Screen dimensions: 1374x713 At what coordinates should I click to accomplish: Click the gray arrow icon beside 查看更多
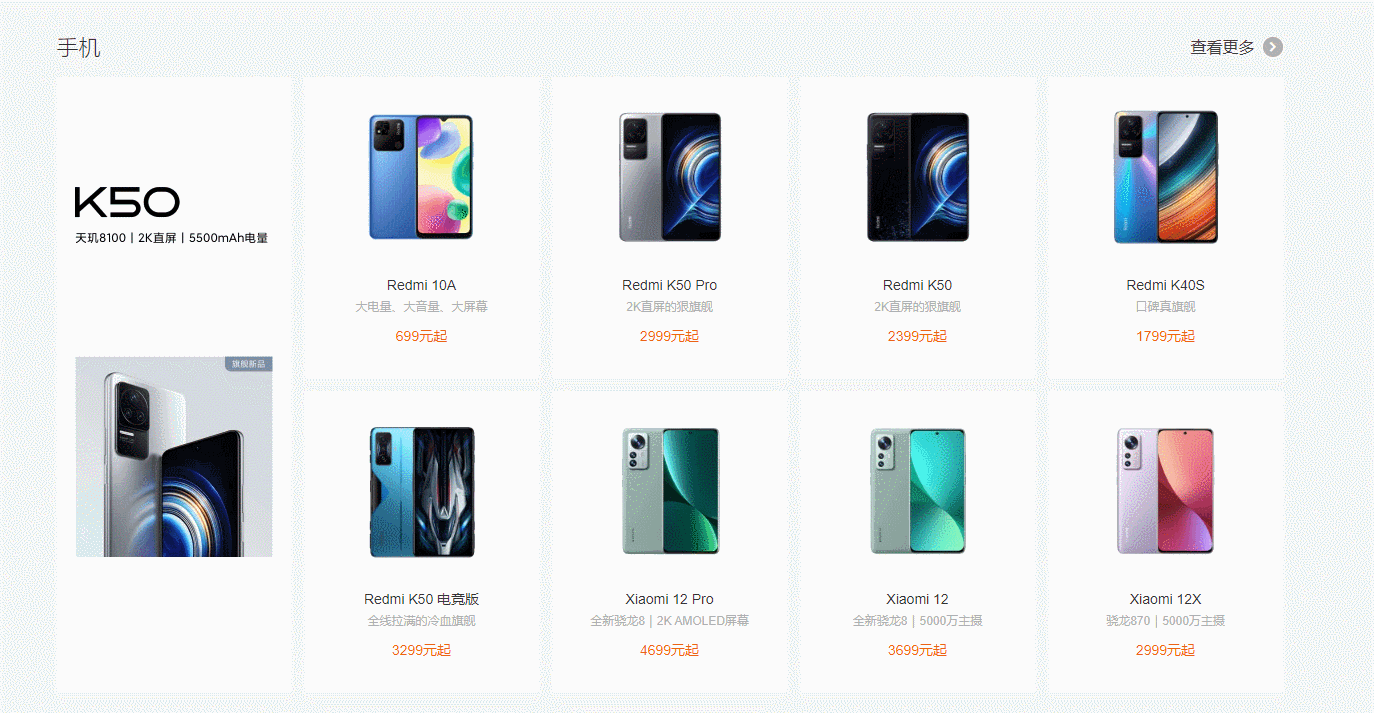(x=1273, y=47)
